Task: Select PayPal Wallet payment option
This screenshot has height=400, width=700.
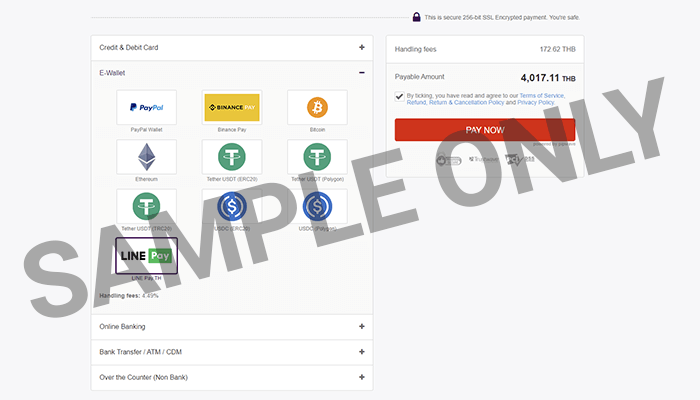Action: [146, 107]
